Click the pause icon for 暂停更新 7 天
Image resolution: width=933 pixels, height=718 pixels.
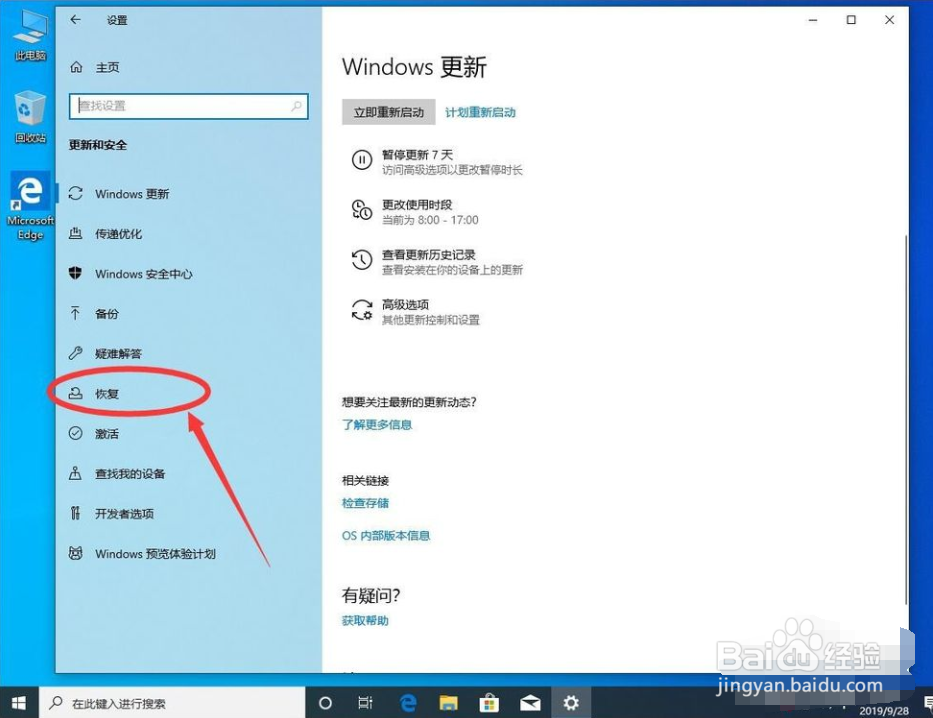tap(362, 160)
